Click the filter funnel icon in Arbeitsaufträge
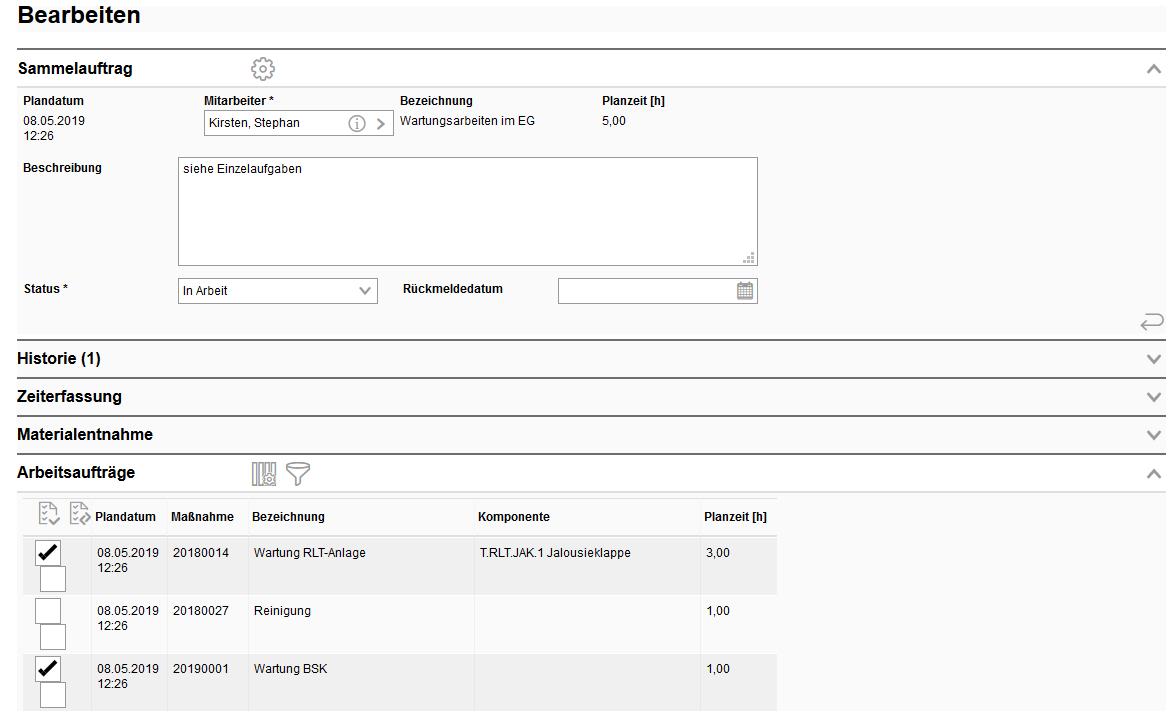This screenshot has height=711, width=1166. 298,474
